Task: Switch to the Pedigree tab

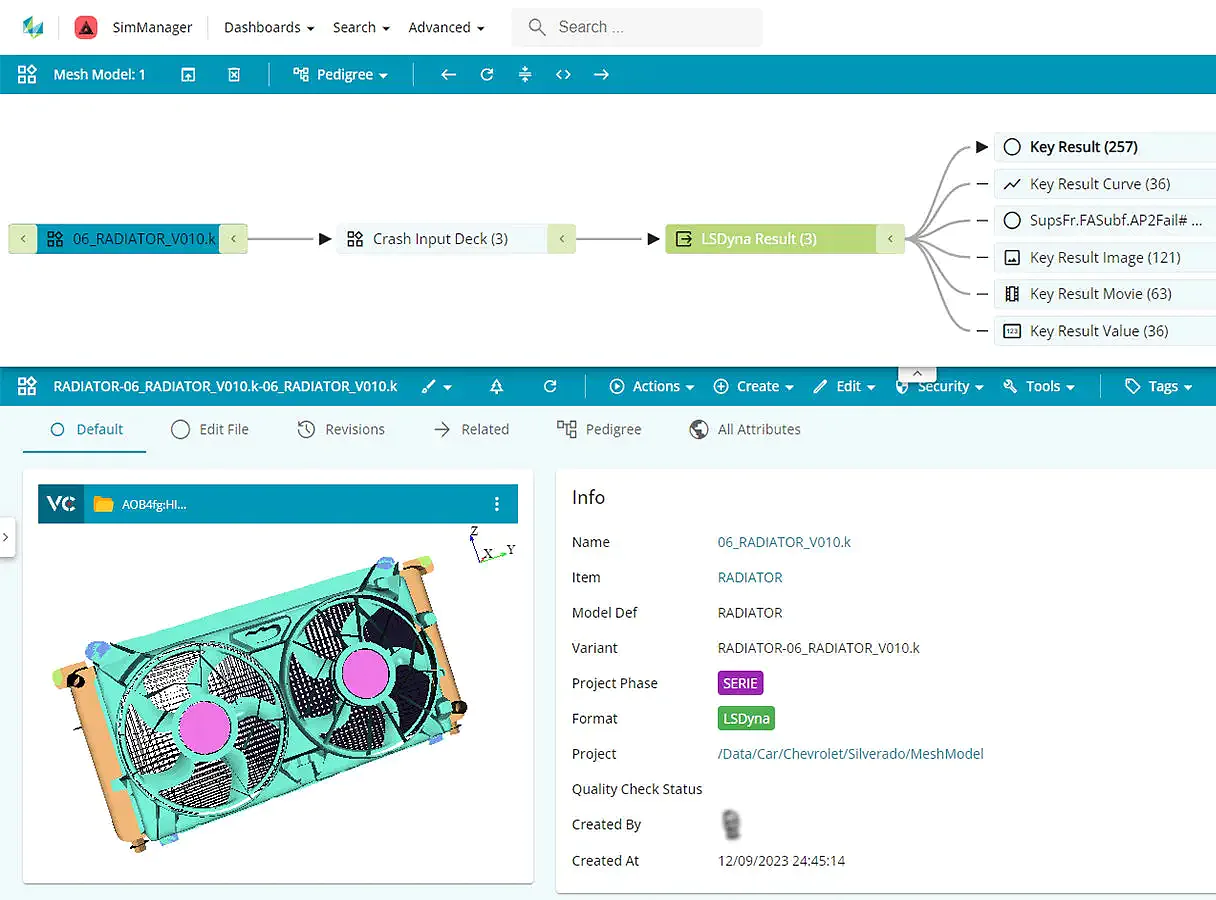Action: click(599, 429)
